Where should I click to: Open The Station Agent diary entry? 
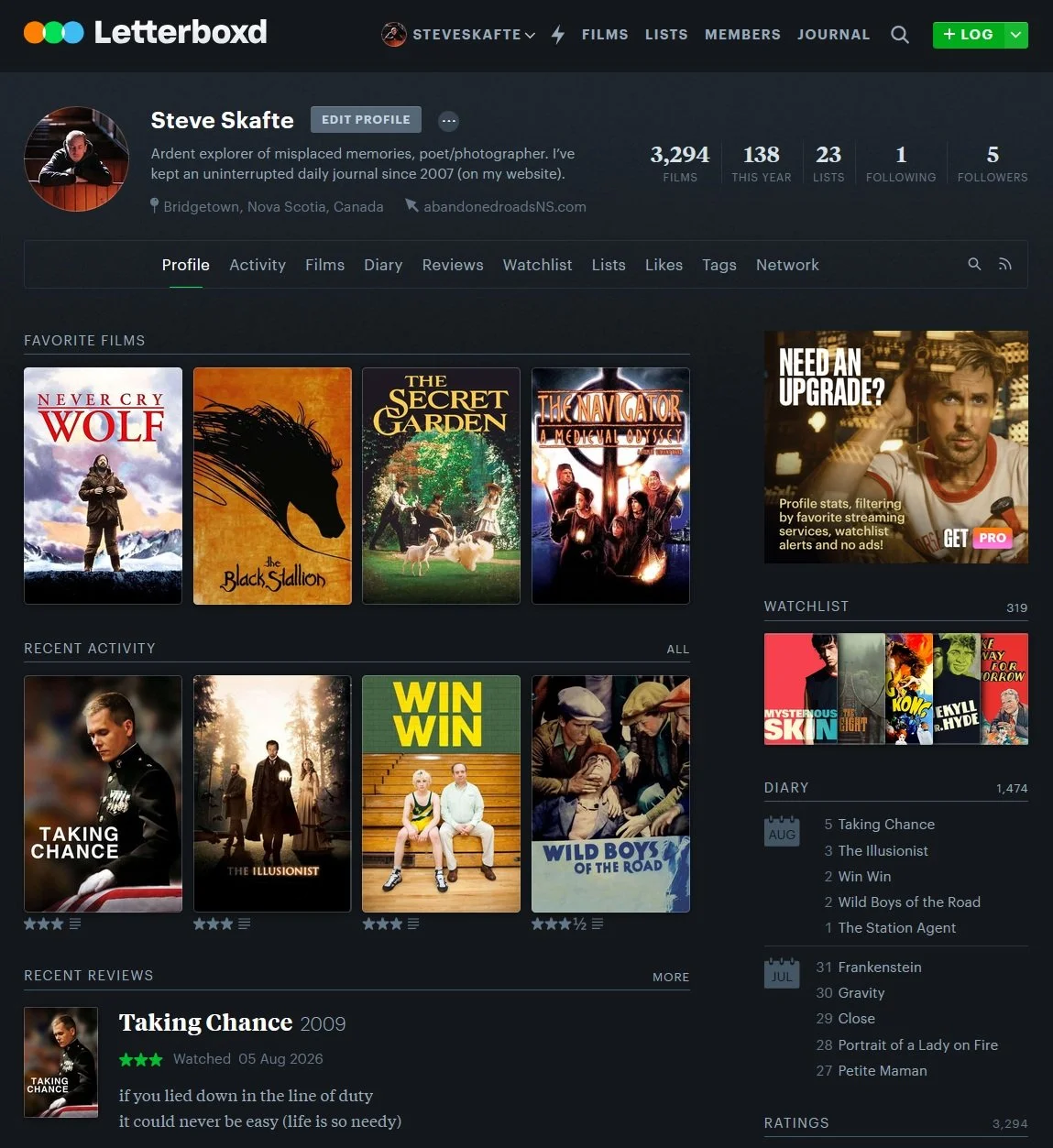[897, 928]
